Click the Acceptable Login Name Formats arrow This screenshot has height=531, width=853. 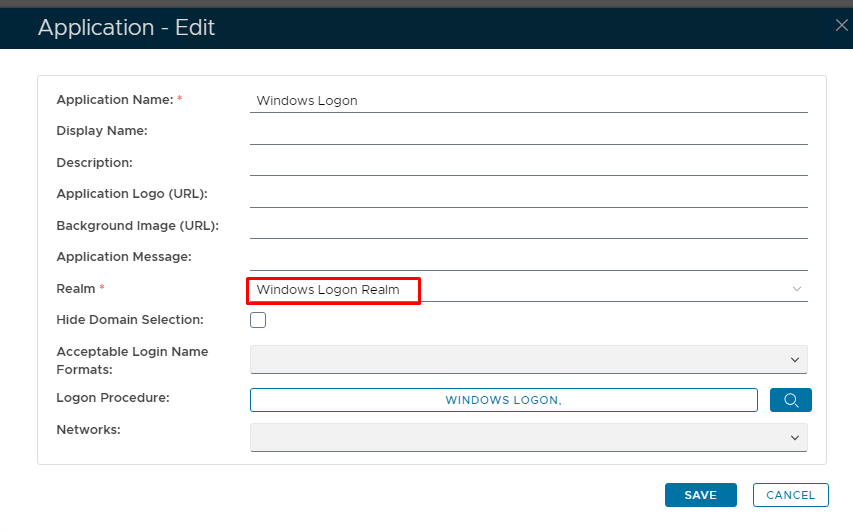(x=795, y=360)
